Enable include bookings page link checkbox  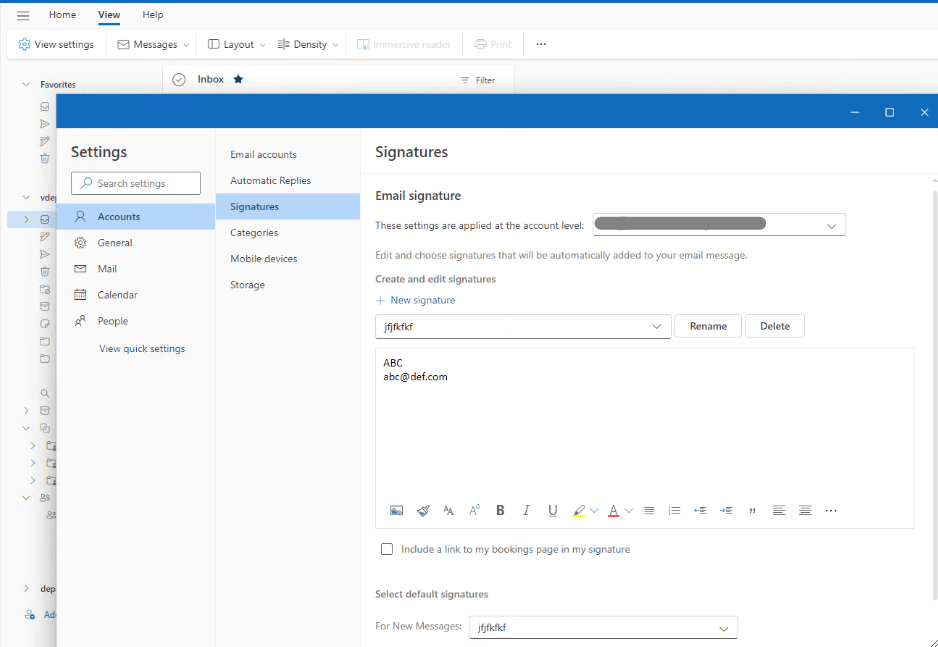tap(387, 549)
